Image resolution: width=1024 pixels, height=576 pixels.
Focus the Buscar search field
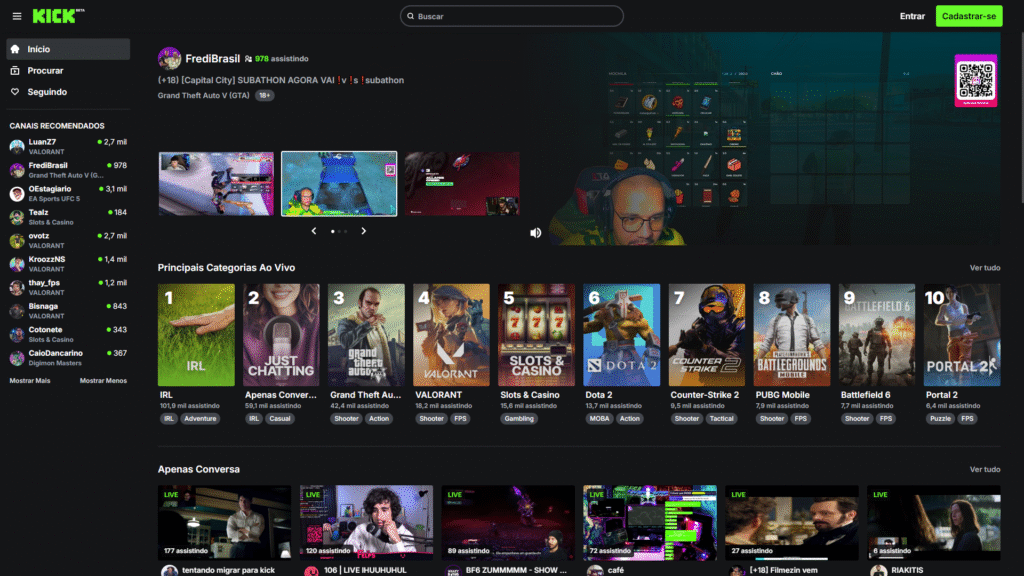tap(512, 16)
